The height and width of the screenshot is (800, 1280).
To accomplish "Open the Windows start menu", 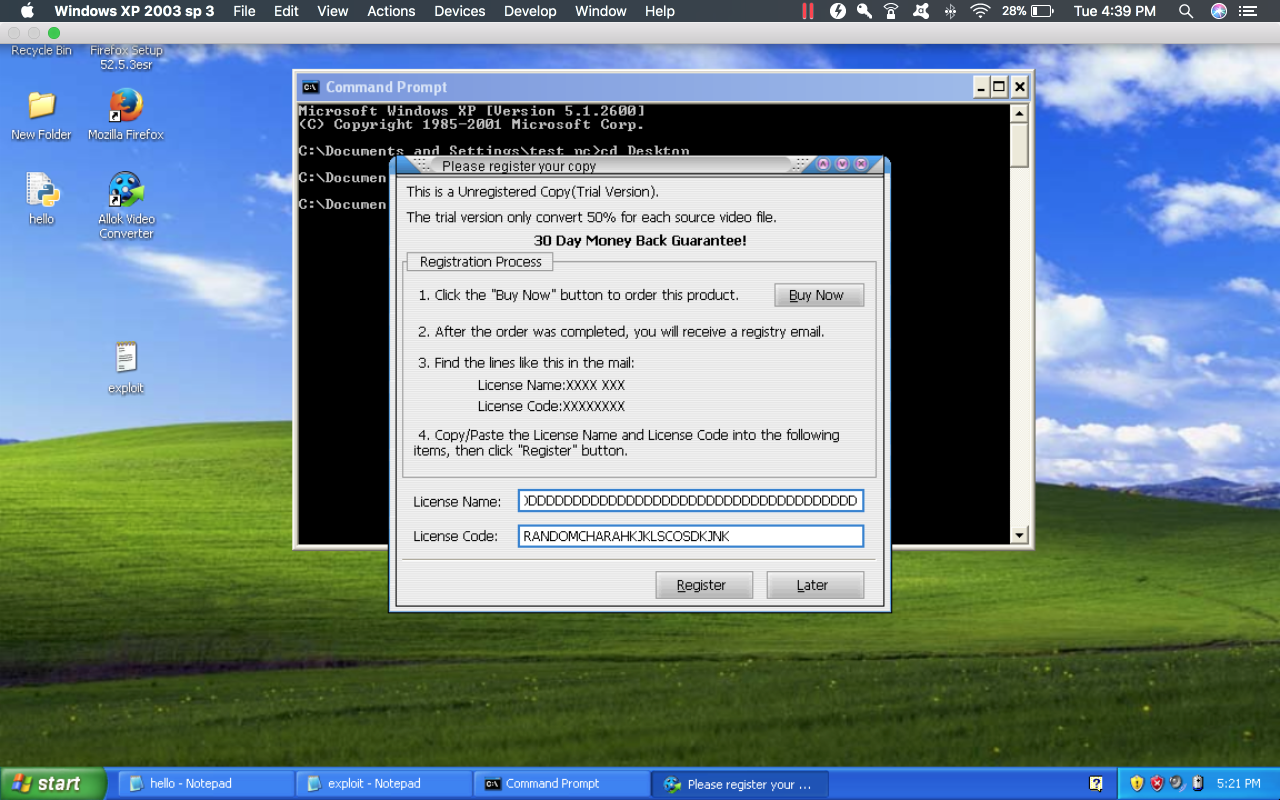I will click(x=53, y=783).
